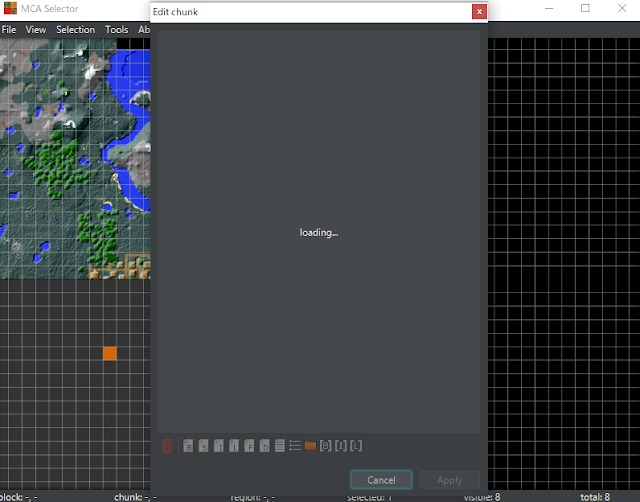Image resolution: width=640 pixels, height=502 pixels.
Task: Add a Byte tag (B icon)
Action: click(x=188, y=446)
